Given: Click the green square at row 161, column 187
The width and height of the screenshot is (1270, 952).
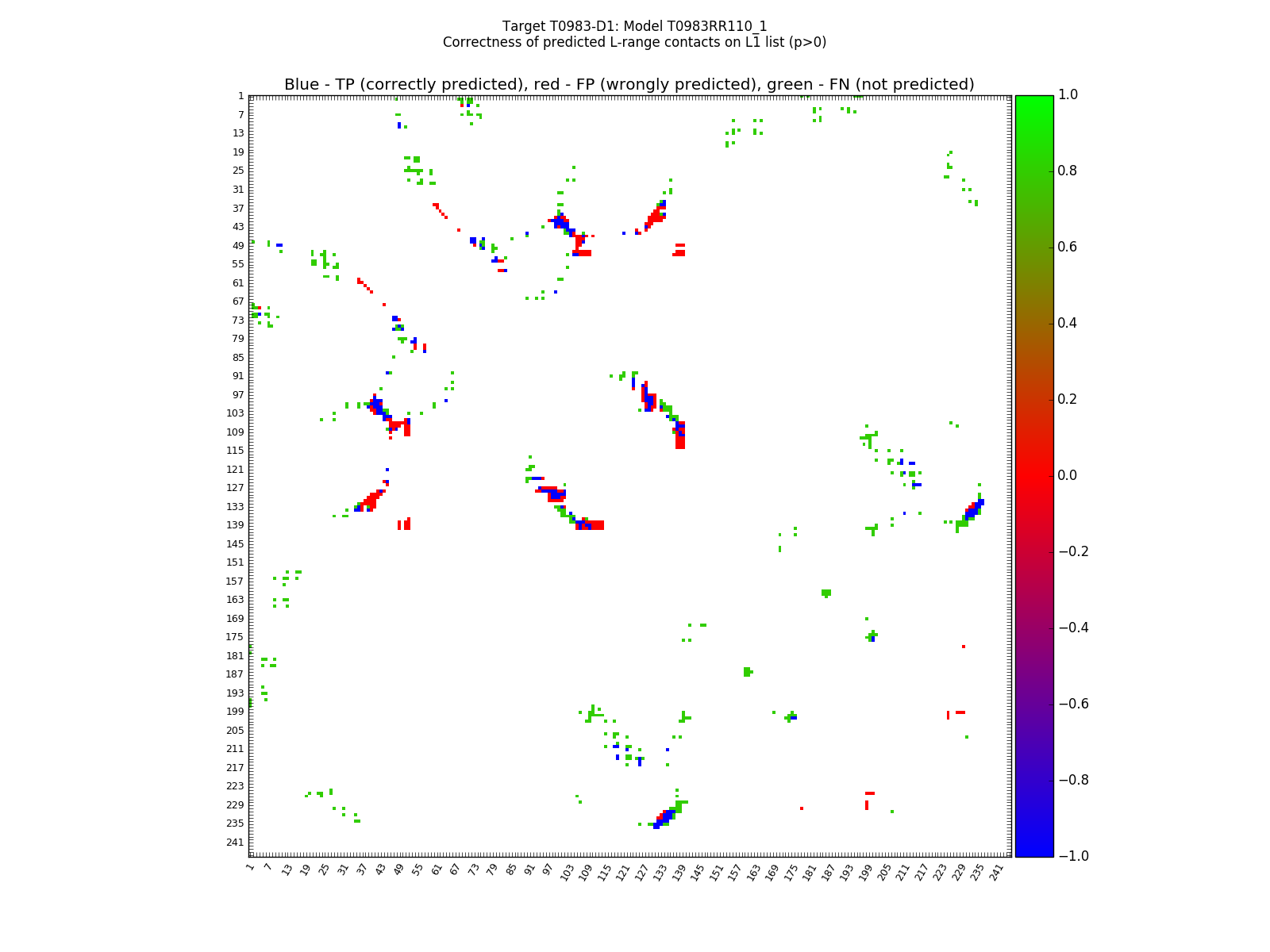Looking at the screenshot, I should (826, 593).
